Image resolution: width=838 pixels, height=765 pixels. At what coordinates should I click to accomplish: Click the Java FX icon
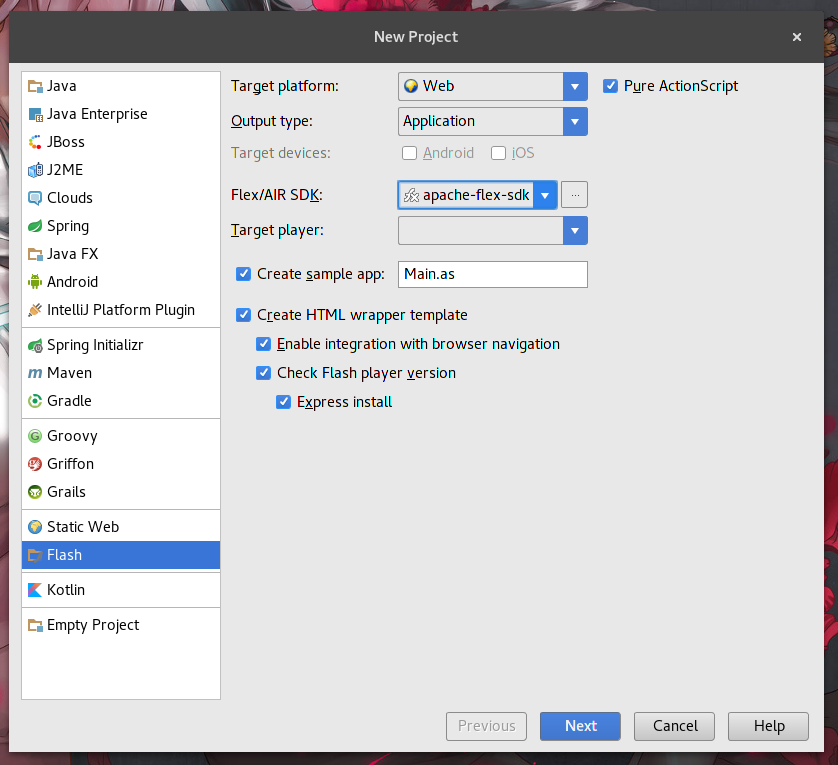pyautogui.click(x=35, y=254)
